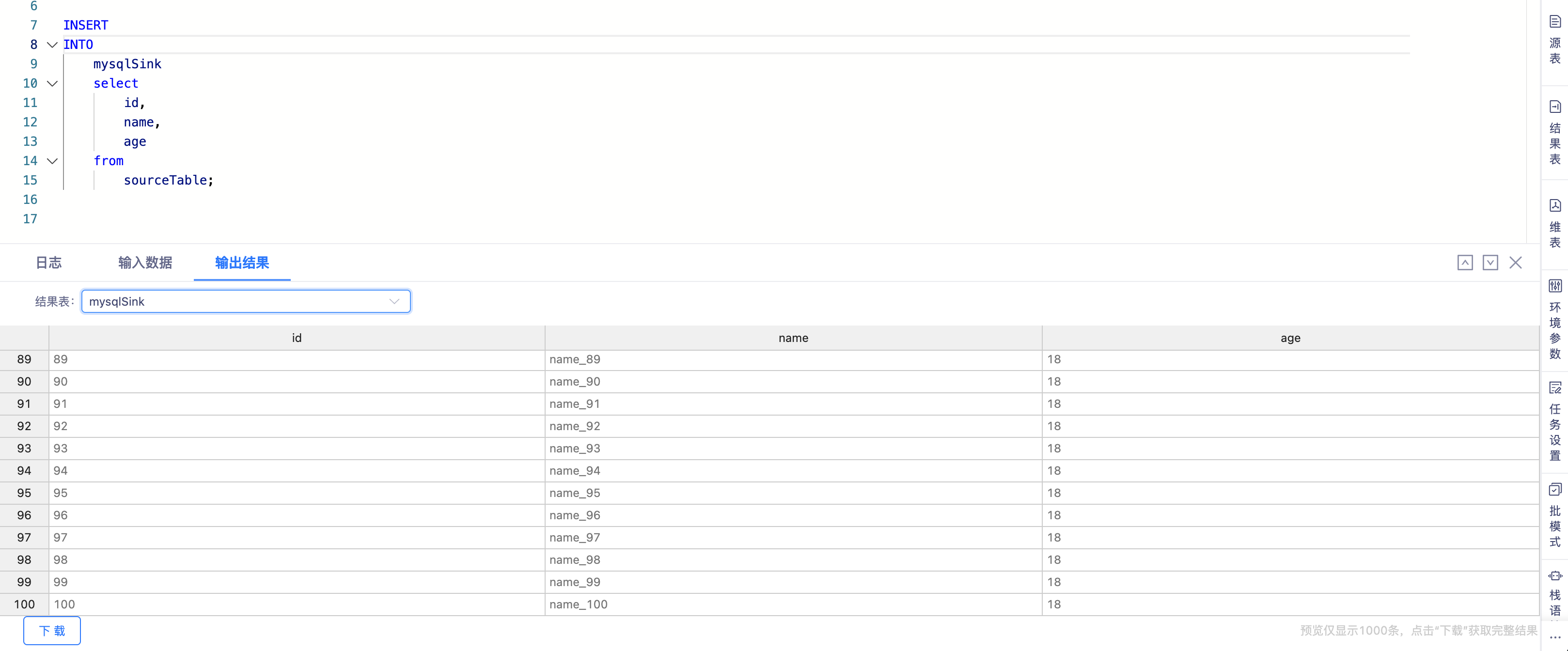Select row 95 in the results table
Image resolution: width=1568 pixels, height=651 pixels.
pos(24,493)
